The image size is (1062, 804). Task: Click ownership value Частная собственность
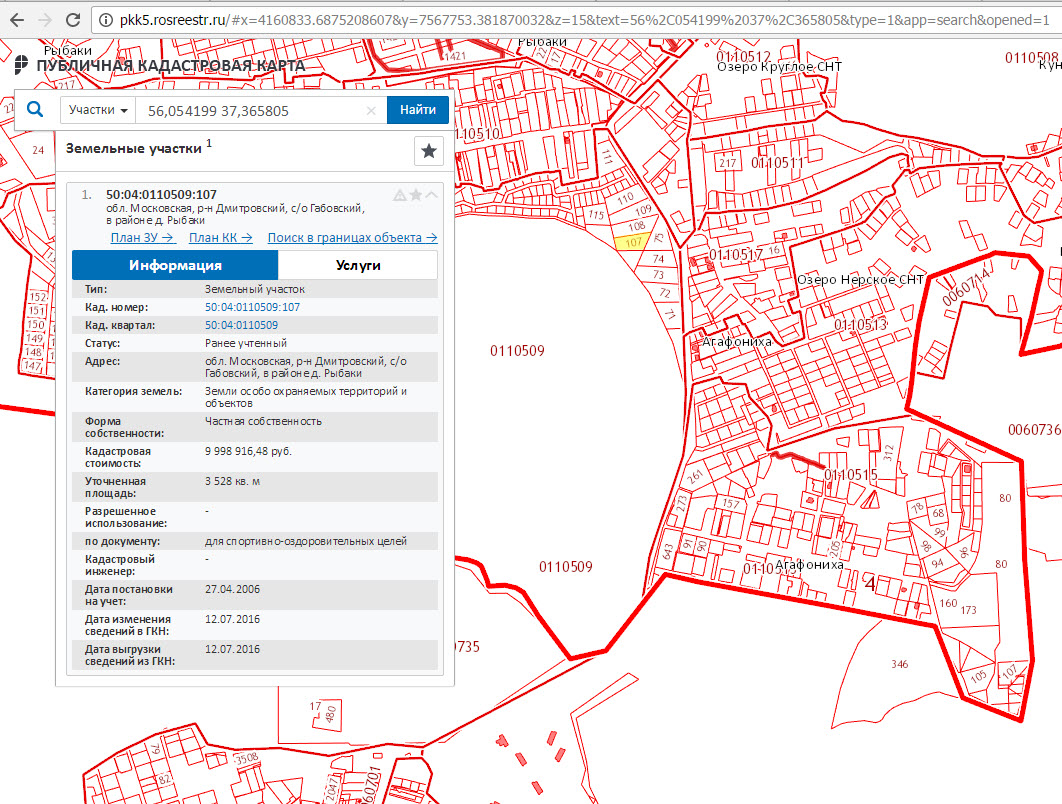pos(263,421)
